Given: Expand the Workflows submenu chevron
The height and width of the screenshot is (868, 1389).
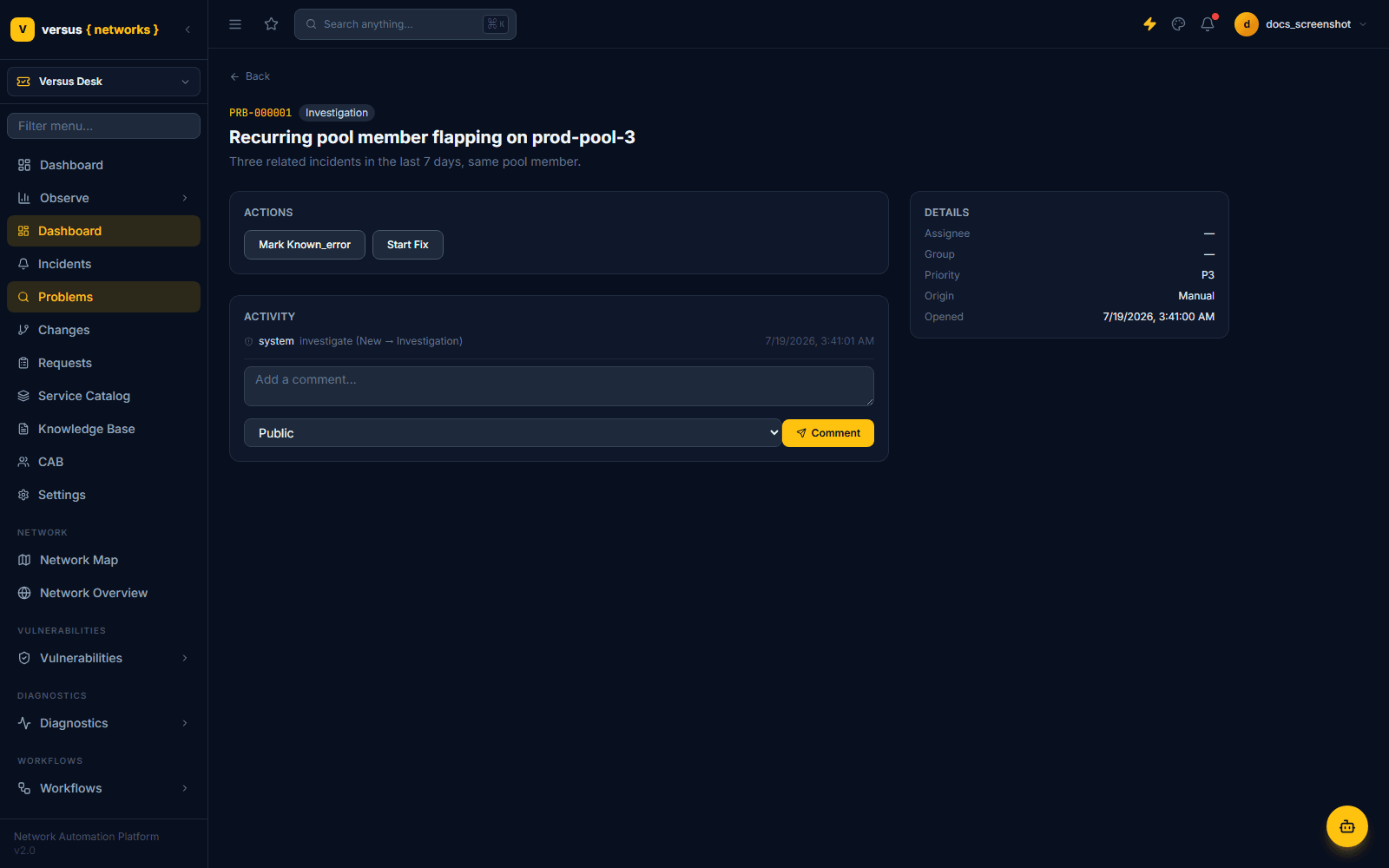Looking at the screenshot, I should point(185,788).
